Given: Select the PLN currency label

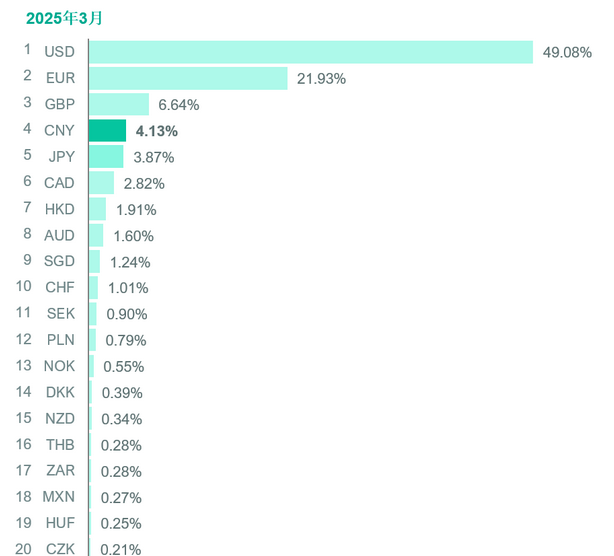Looking at the screenshot, I should point(59,340).
